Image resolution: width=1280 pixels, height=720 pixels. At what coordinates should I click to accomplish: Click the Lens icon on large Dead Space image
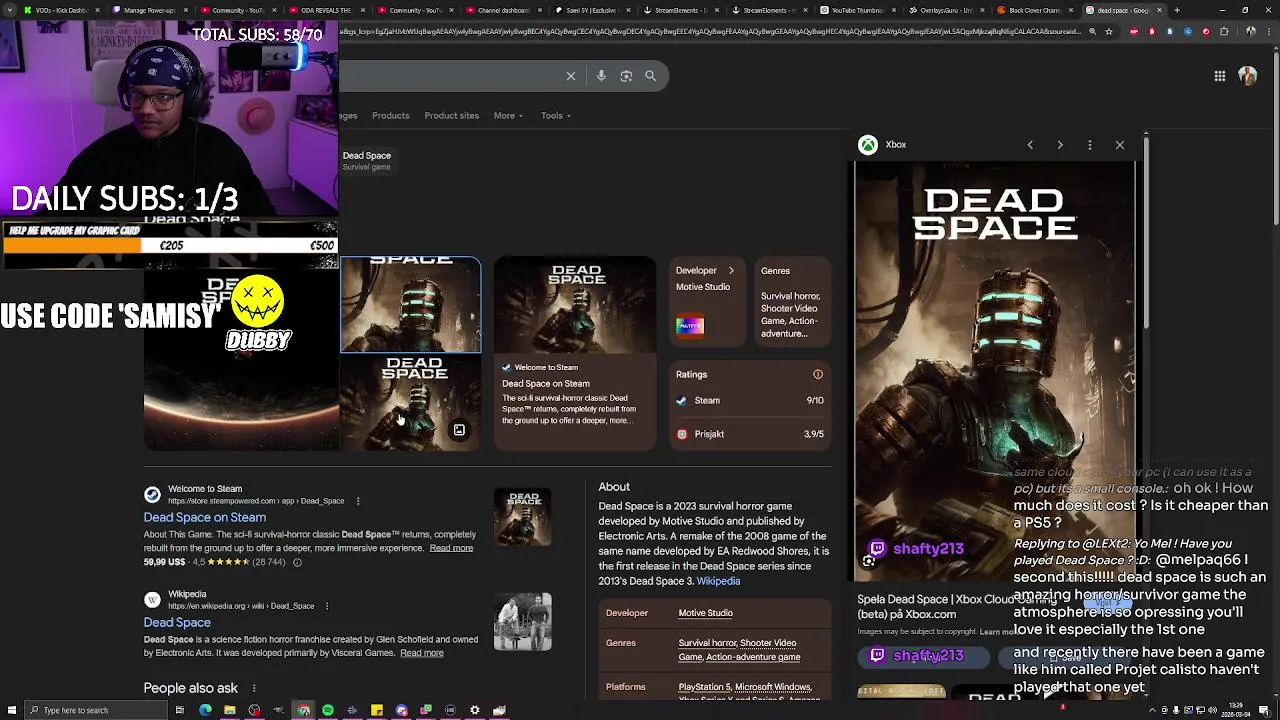click(868, 561)
